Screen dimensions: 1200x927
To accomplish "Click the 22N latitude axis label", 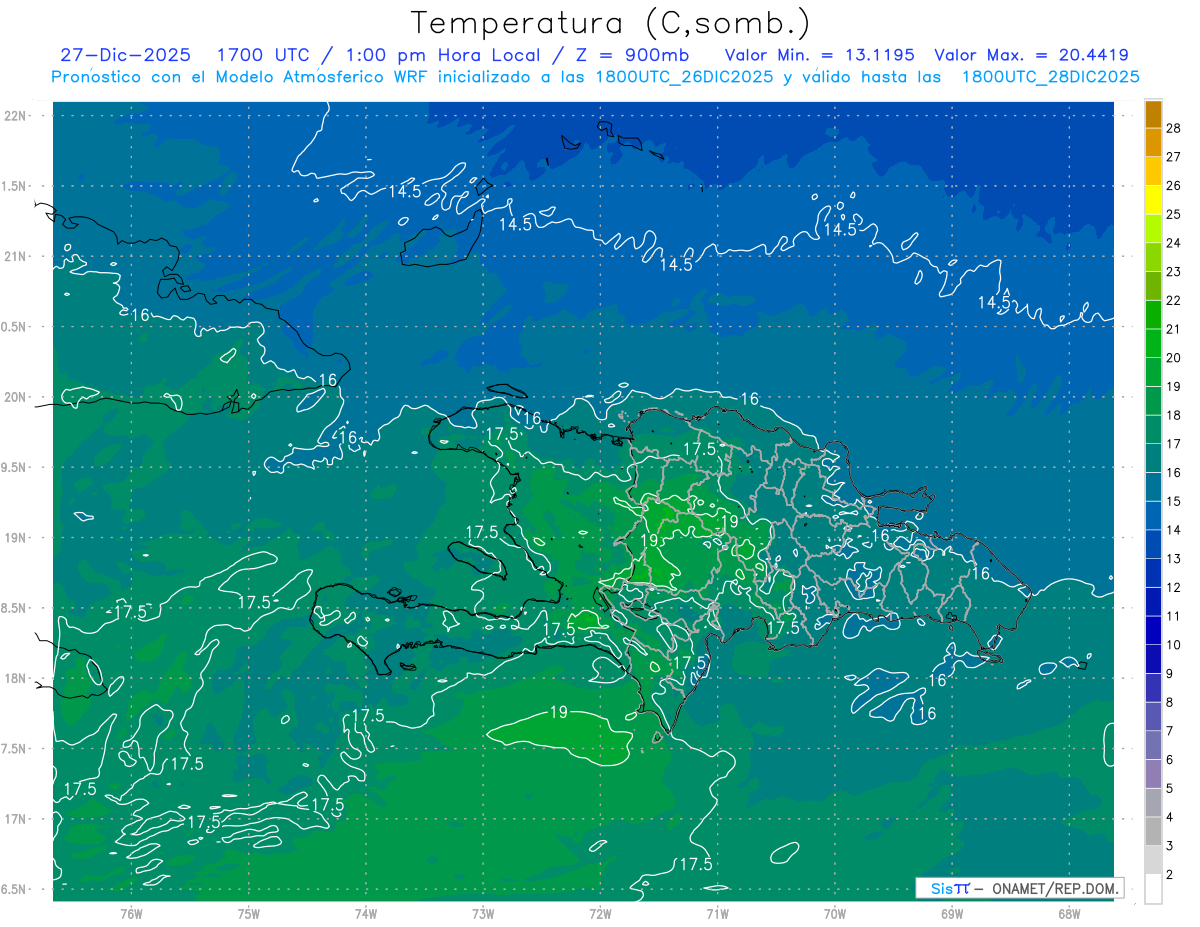I will [17, 116].
